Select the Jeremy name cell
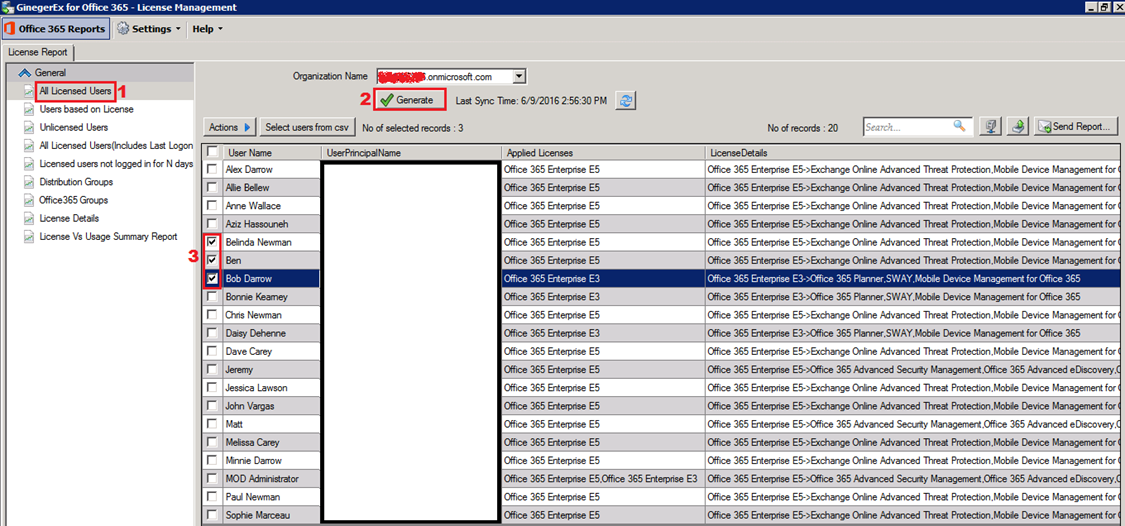Viewport: 1125px width, 526px height. coord(271,370)
